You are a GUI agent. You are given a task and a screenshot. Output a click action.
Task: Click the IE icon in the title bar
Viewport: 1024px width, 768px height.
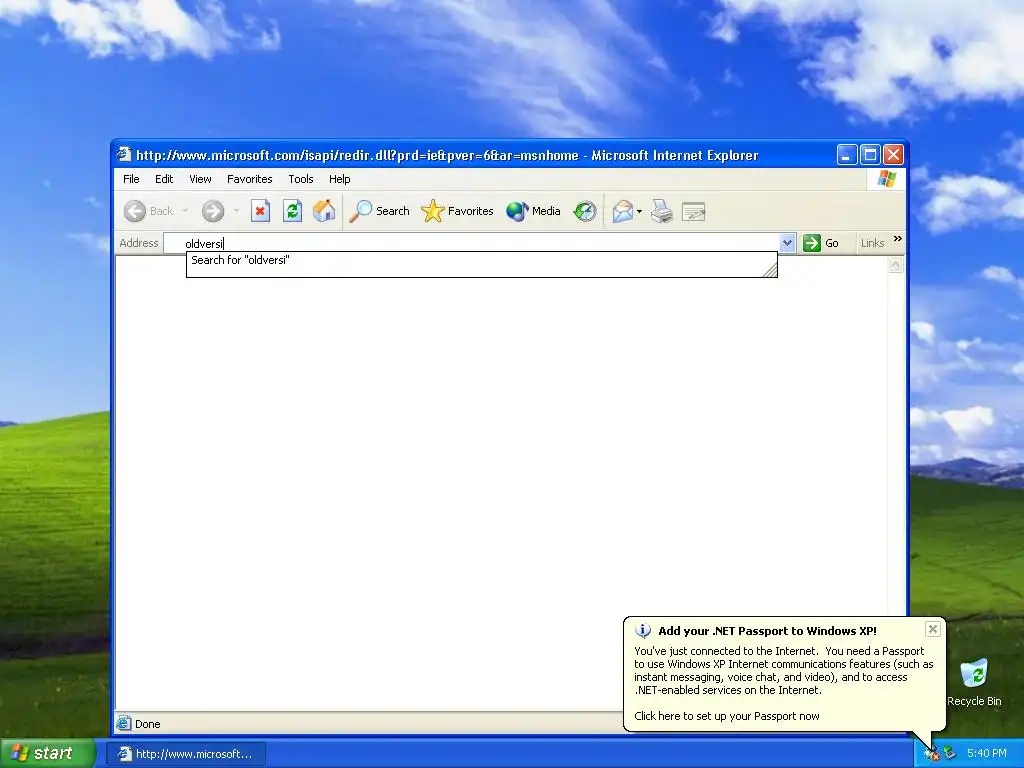point(123,155)
